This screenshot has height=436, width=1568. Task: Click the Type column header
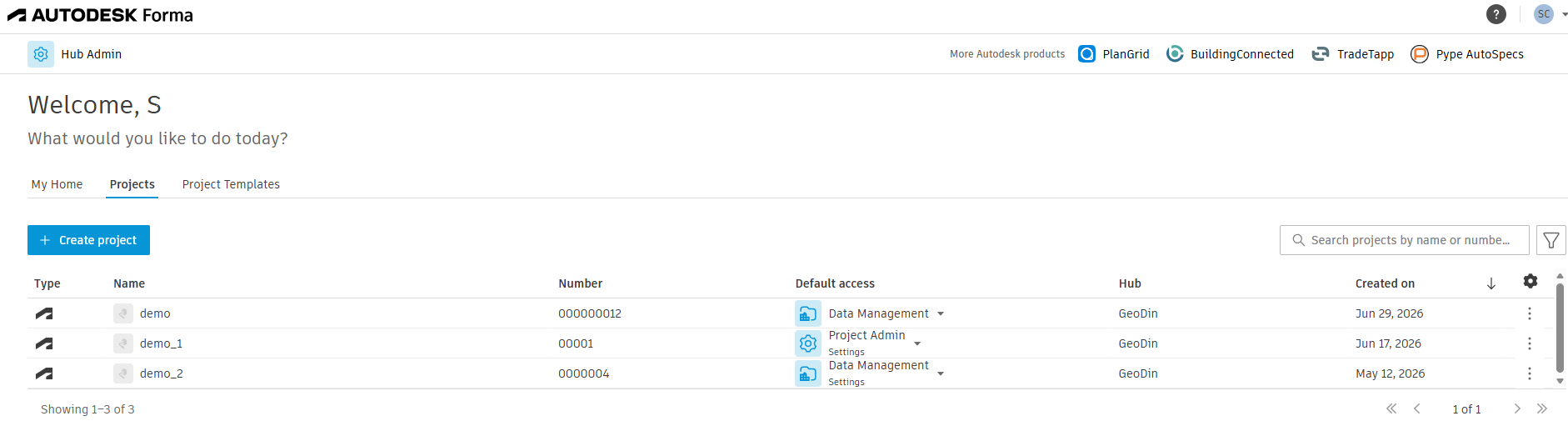(47, 283)
